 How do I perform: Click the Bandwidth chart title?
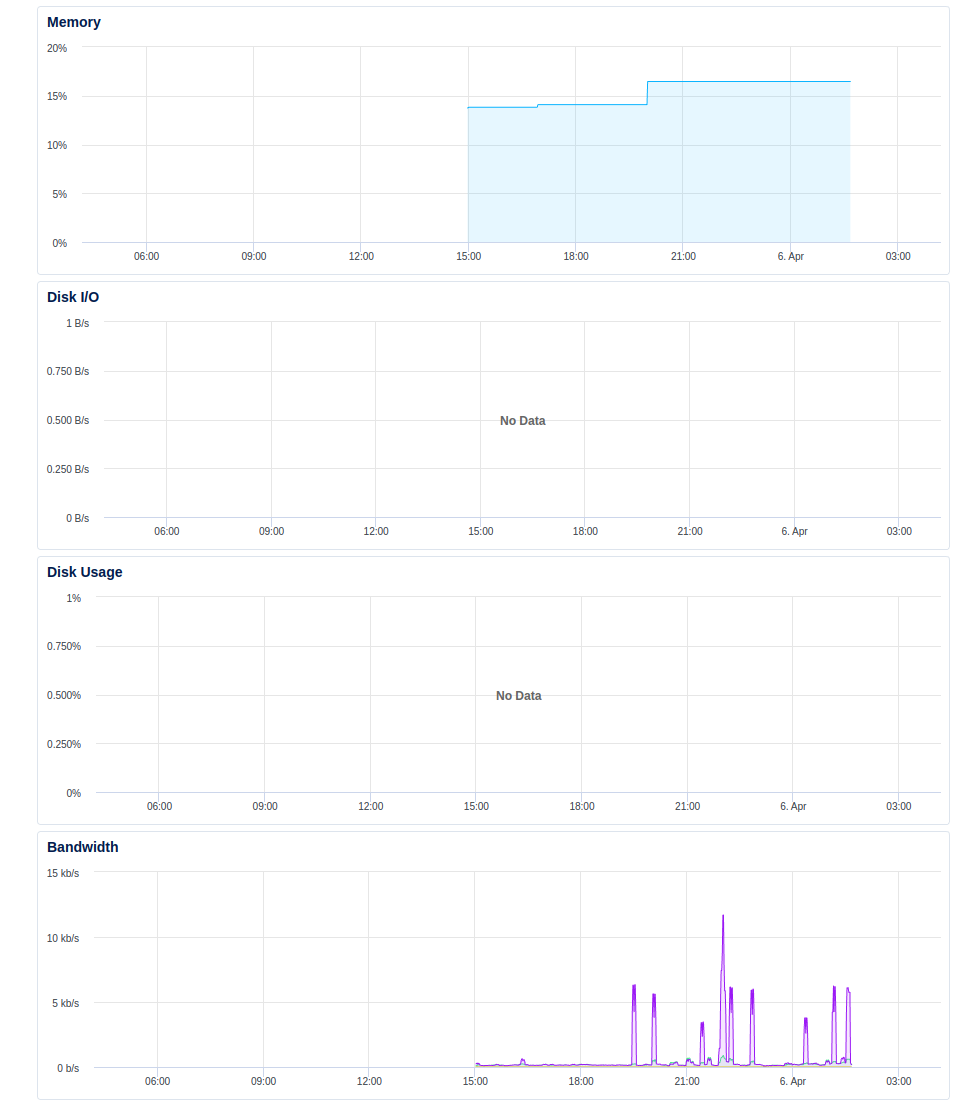[82, 847]
